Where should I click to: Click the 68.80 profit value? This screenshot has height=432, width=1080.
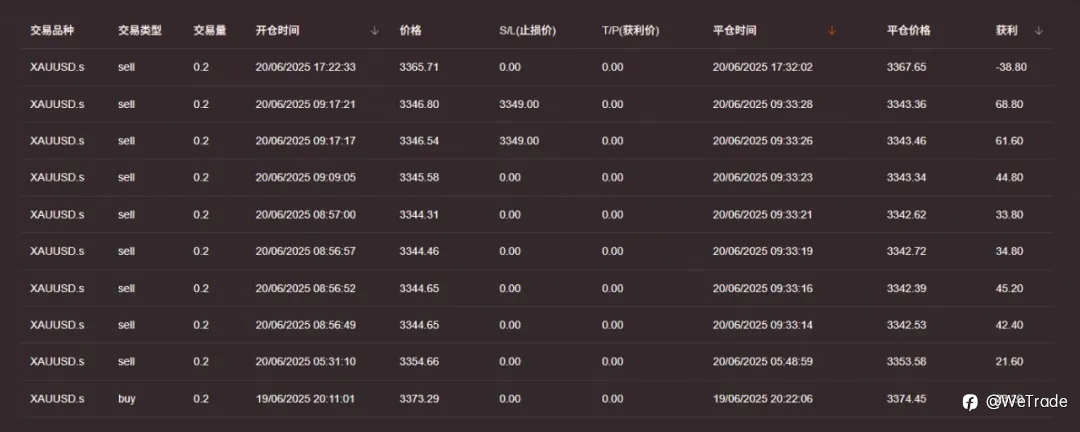[x=1009, y=104]
